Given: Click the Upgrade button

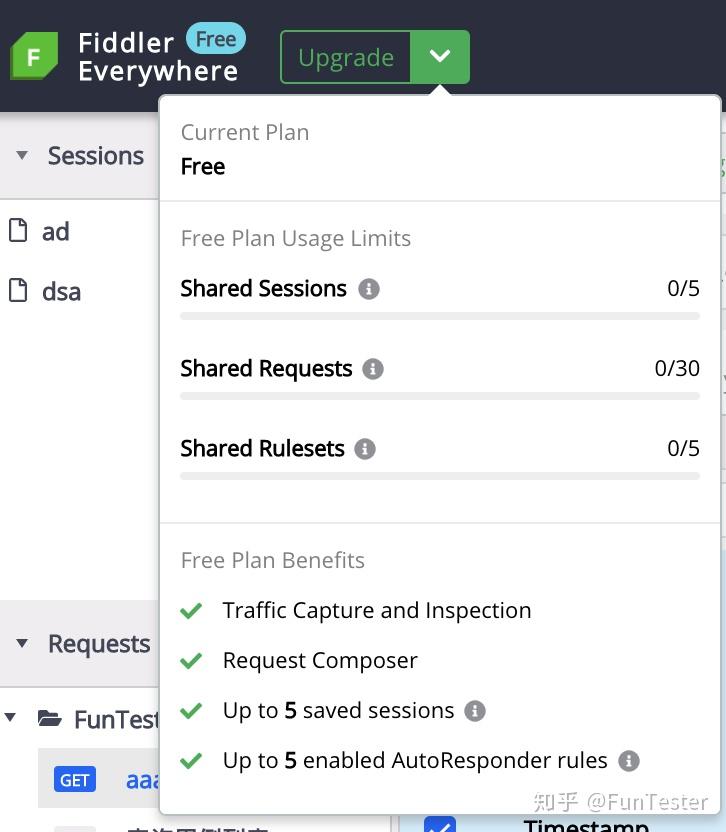Looking at the screenshot, I should click(346, 57).
